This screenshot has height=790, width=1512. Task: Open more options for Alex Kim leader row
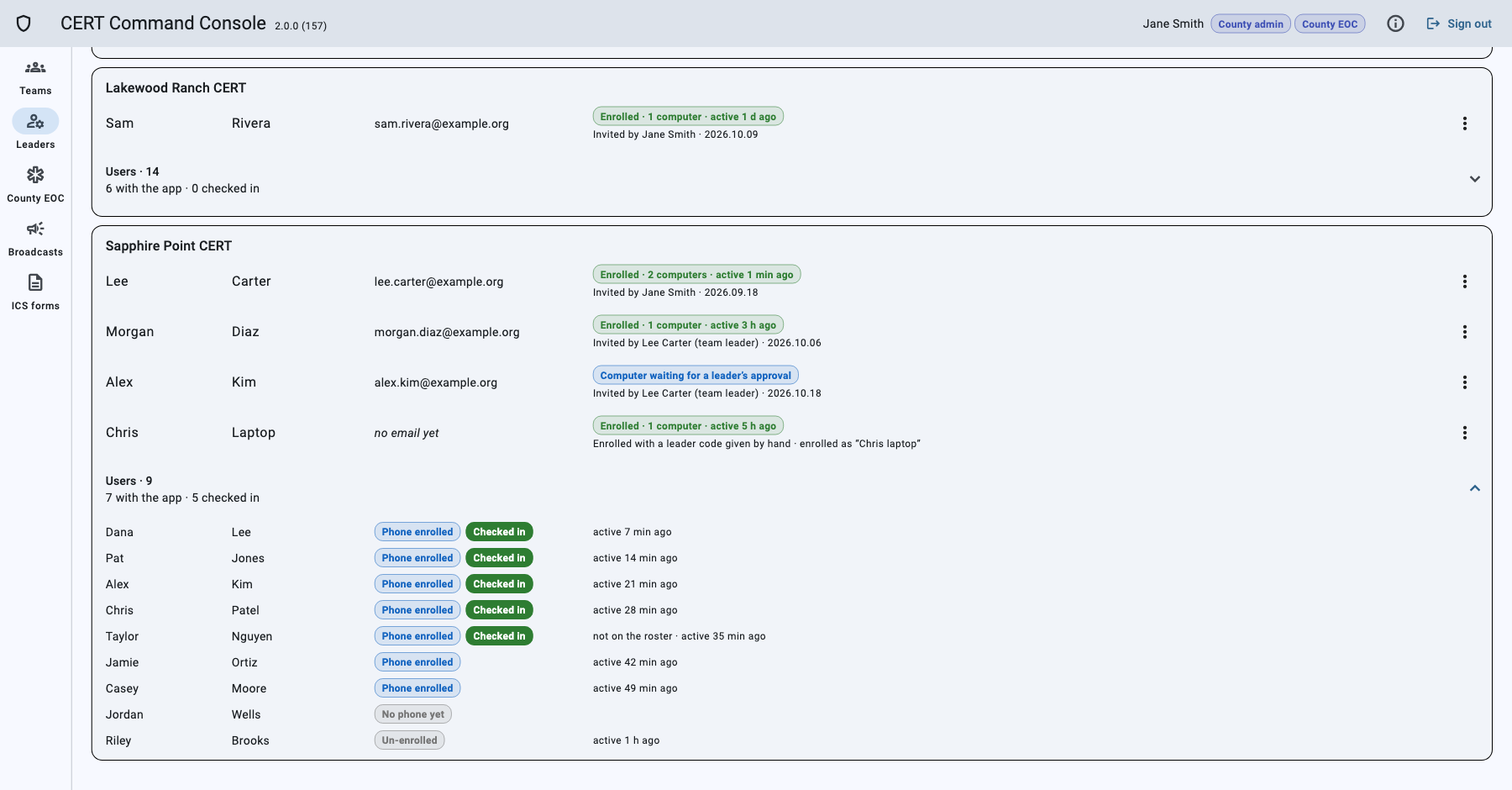(x=1465, y=382)
